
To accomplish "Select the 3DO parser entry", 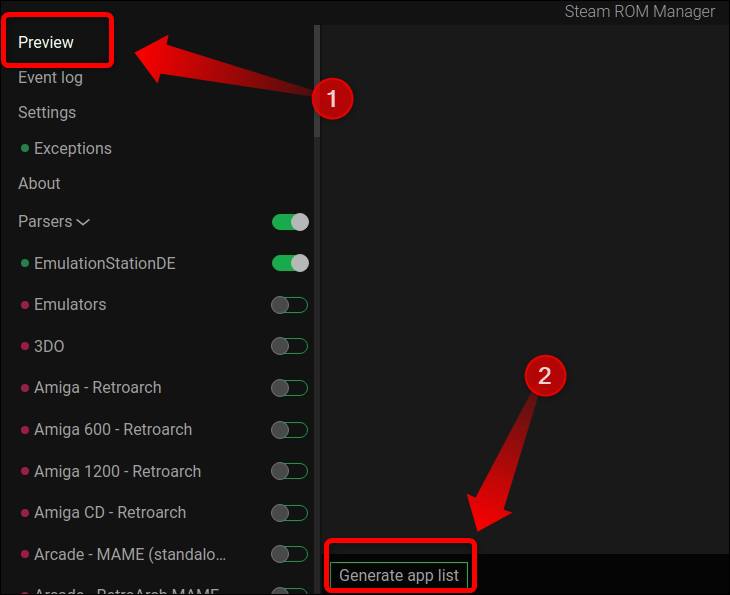I will click(49, 346).
